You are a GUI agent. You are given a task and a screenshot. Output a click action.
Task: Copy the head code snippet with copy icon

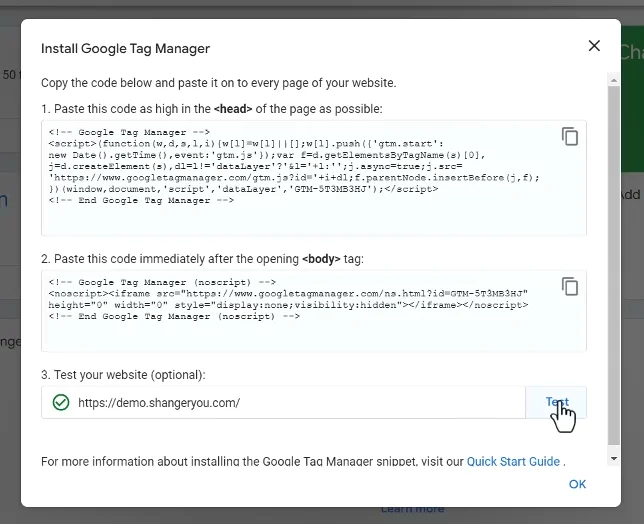pyautogui.click(x=570, y=136)
